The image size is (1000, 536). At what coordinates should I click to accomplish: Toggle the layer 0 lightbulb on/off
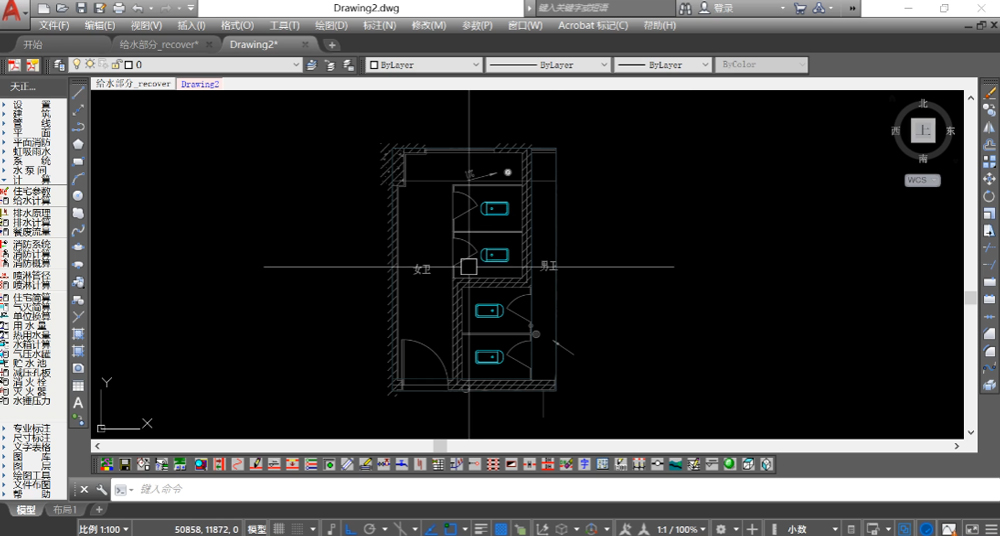point(76,65)
